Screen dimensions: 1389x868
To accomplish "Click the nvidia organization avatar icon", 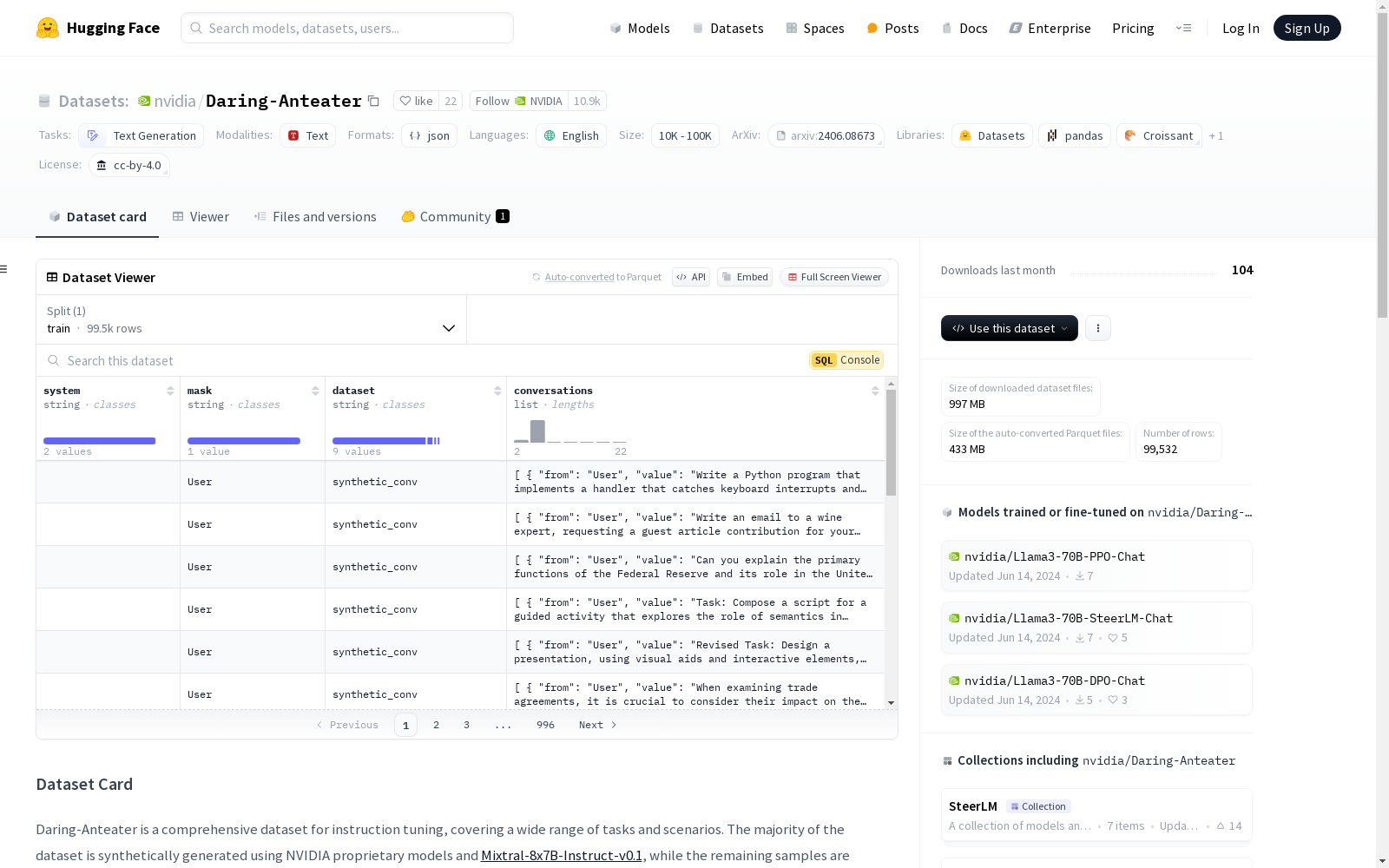I will pos(144,101).
